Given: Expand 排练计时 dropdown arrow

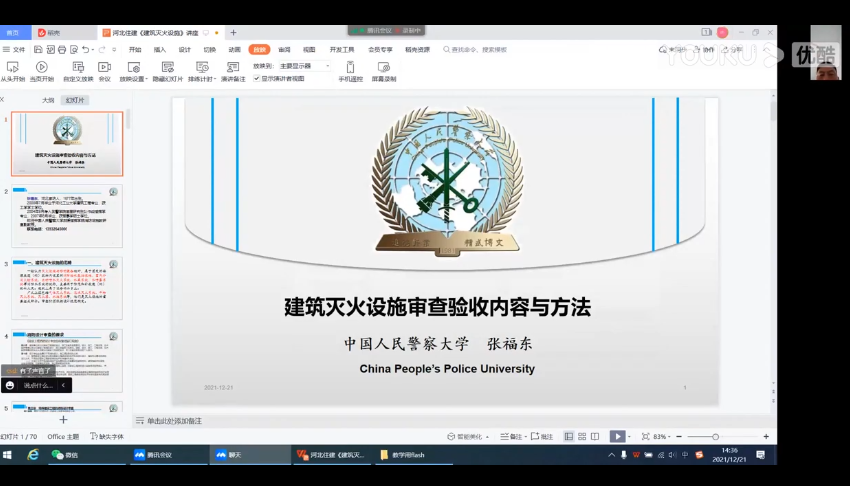Looking at the screenshot, I should (x=215, y=79).
